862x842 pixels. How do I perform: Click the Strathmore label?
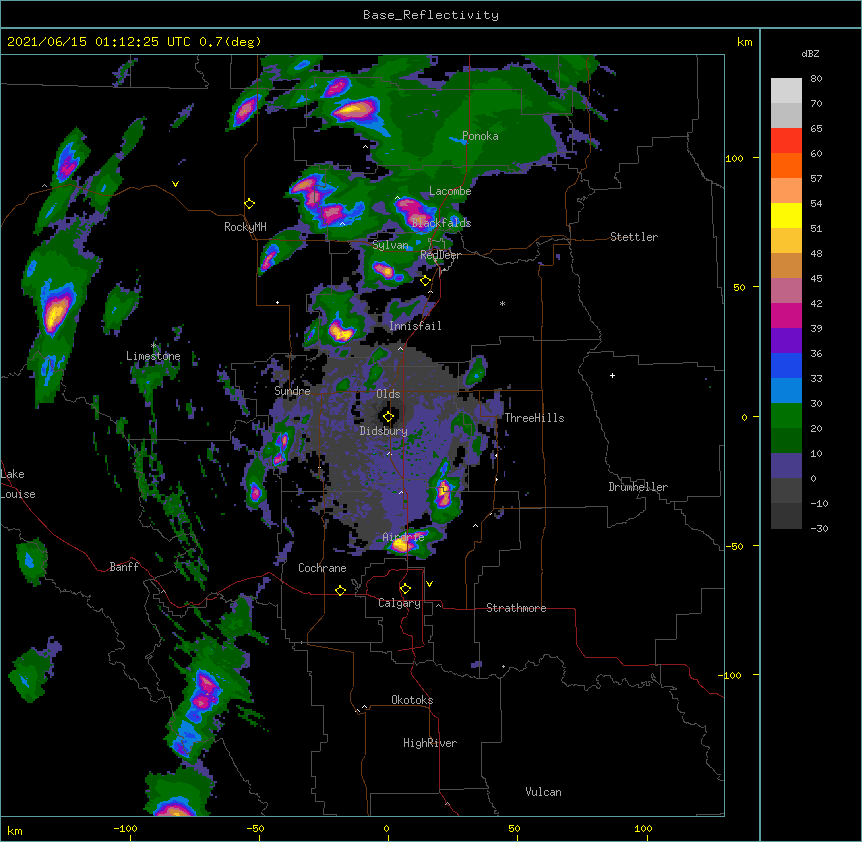[x=516, y=608]
